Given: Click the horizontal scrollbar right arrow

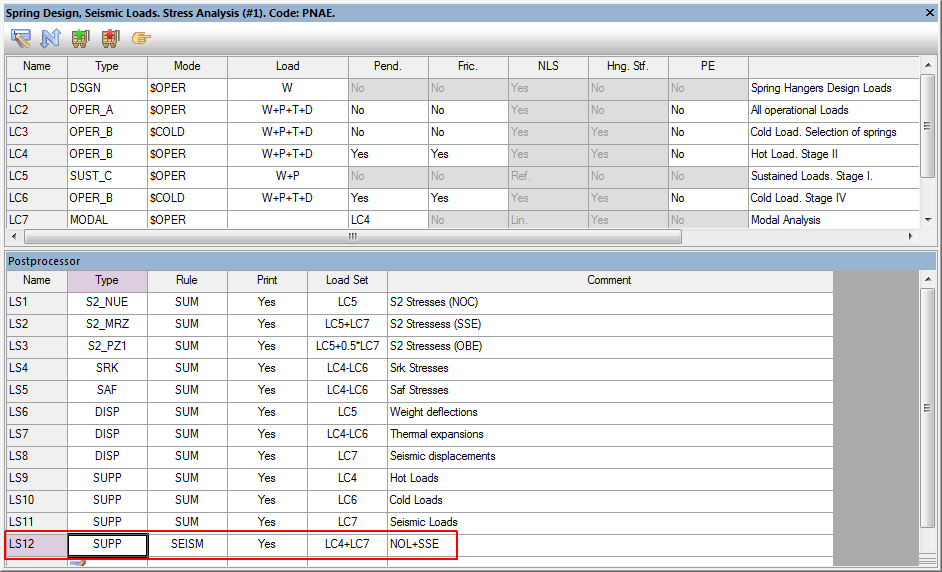Looking at the screenshot, I should click(910, 237).
